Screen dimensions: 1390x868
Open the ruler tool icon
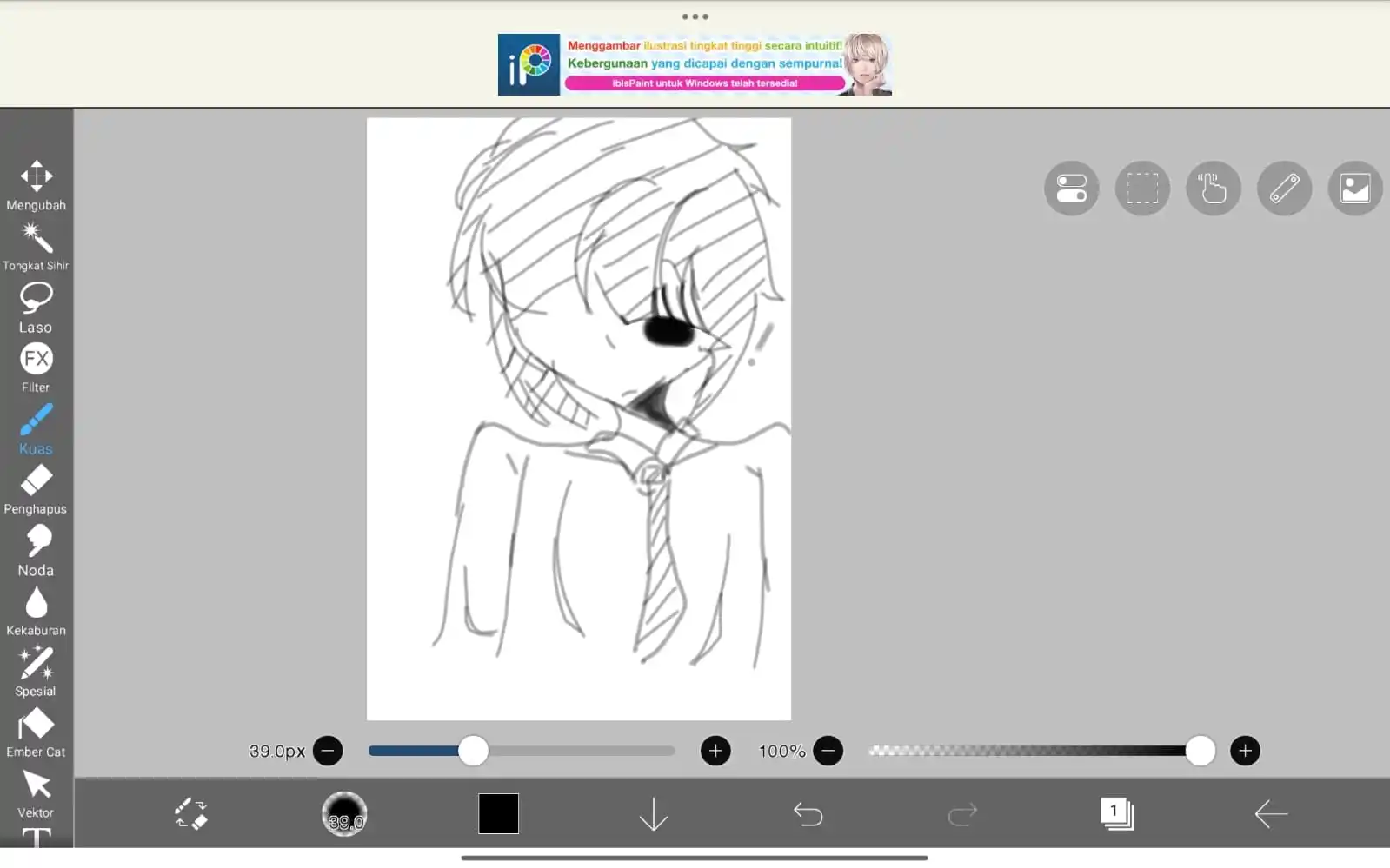pos(1284,189)
